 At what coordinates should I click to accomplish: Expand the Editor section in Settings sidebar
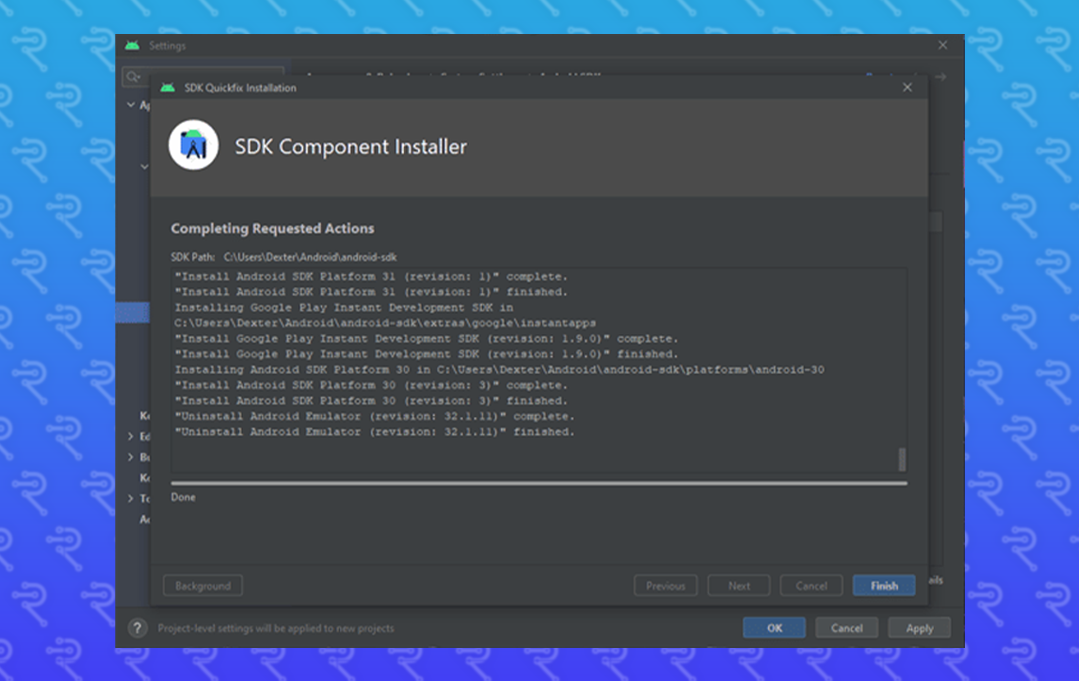point(131,436)
